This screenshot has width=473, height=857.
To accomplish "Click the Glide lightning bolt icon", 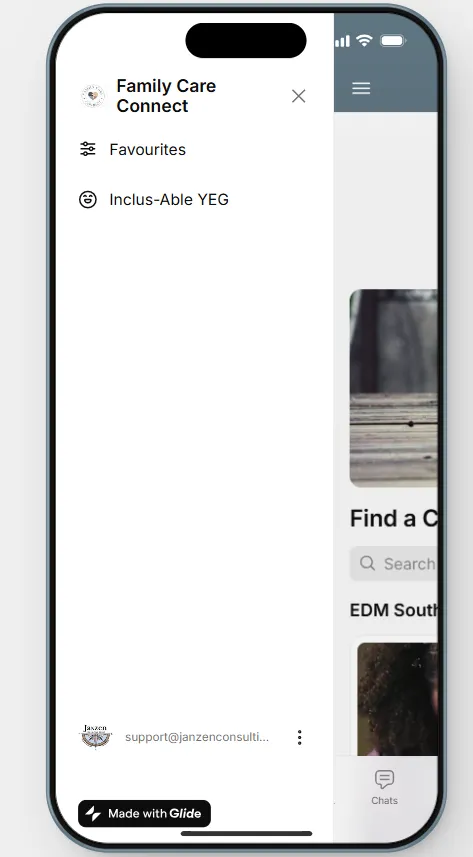I will click(93, 813).
